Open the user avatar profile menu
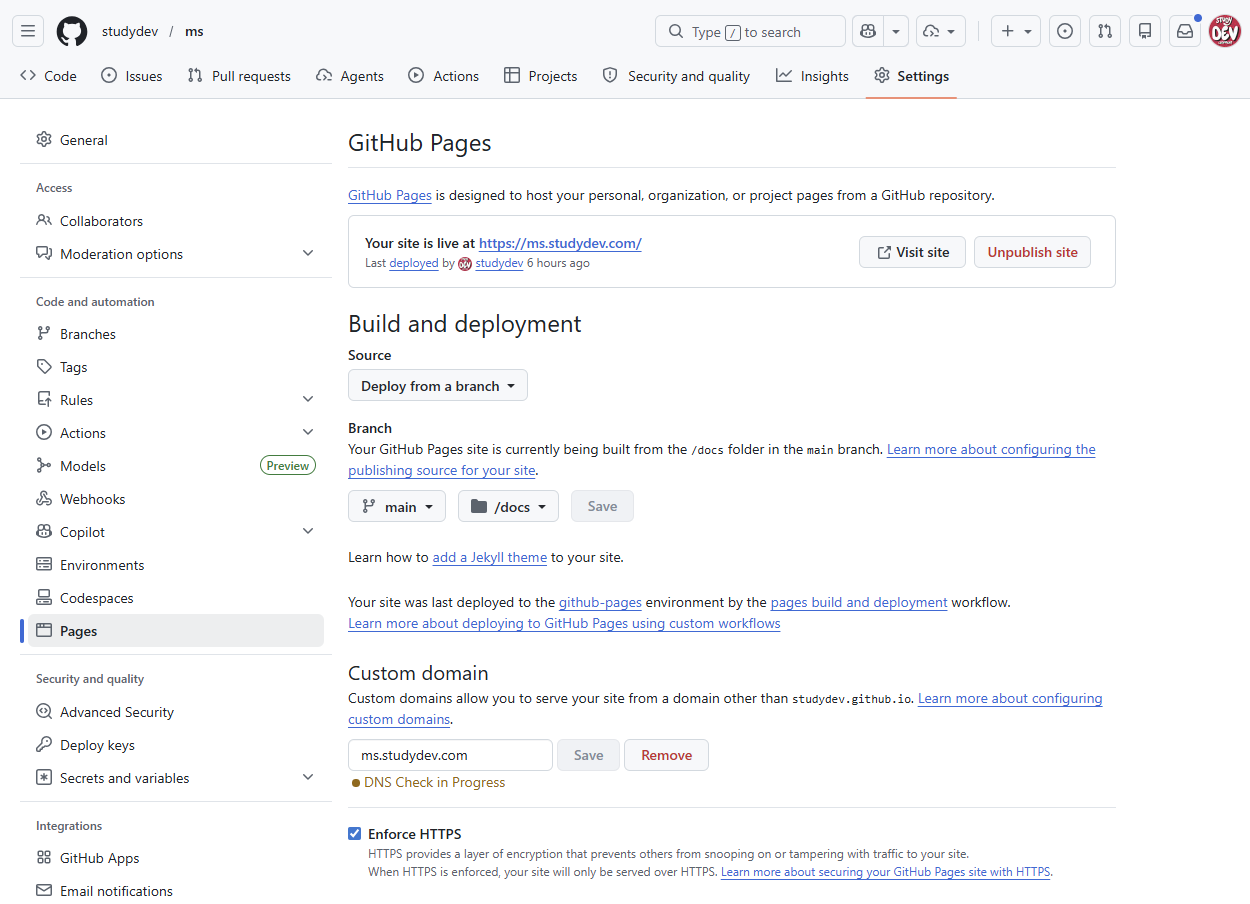Image resolution: width=1250 pixels, height=904 pixels. (1225, 31)
